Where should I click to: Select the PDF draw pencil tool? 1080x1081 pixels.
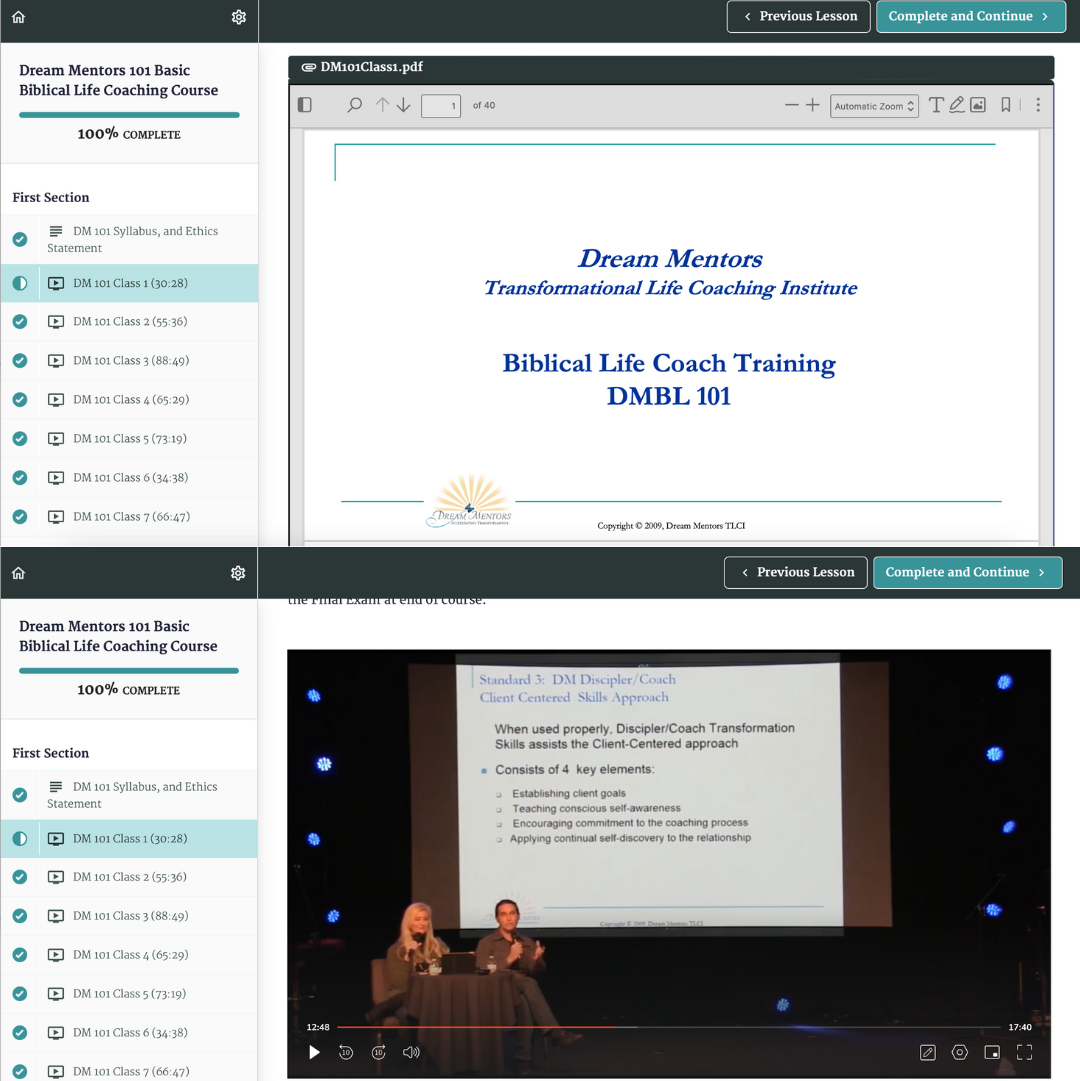click(957, 105)
